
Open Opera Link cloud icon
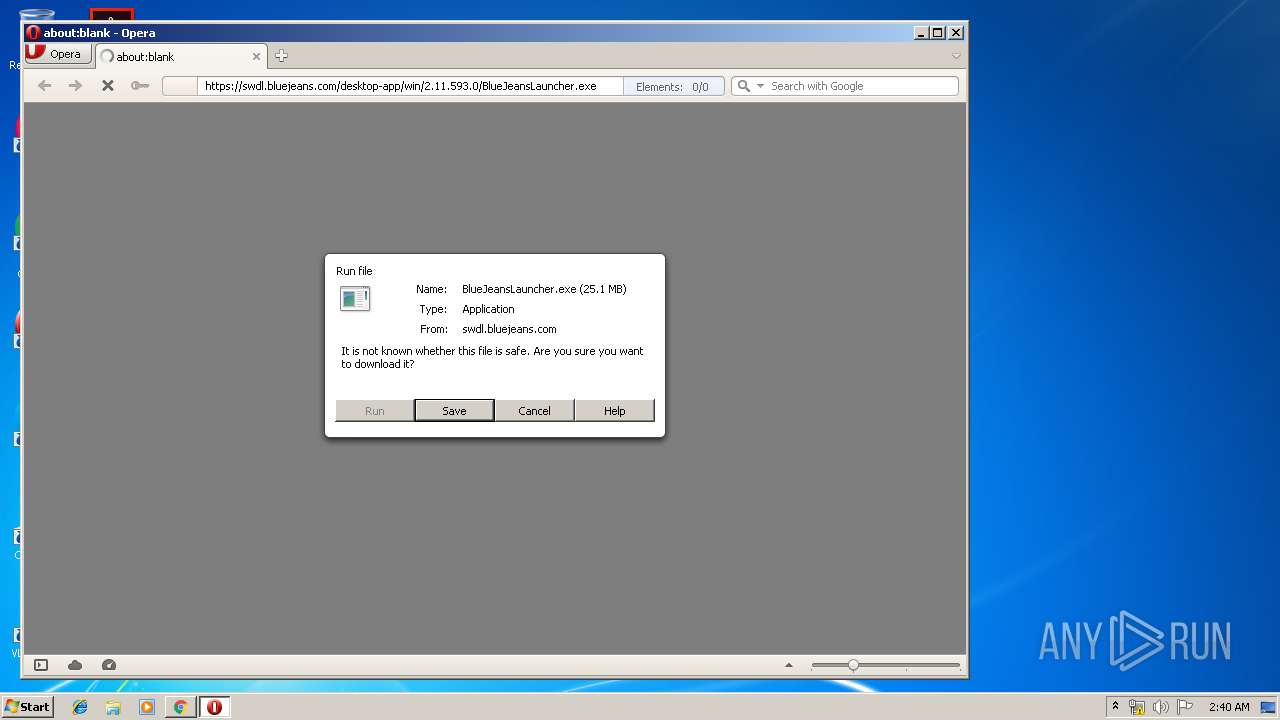75,665
